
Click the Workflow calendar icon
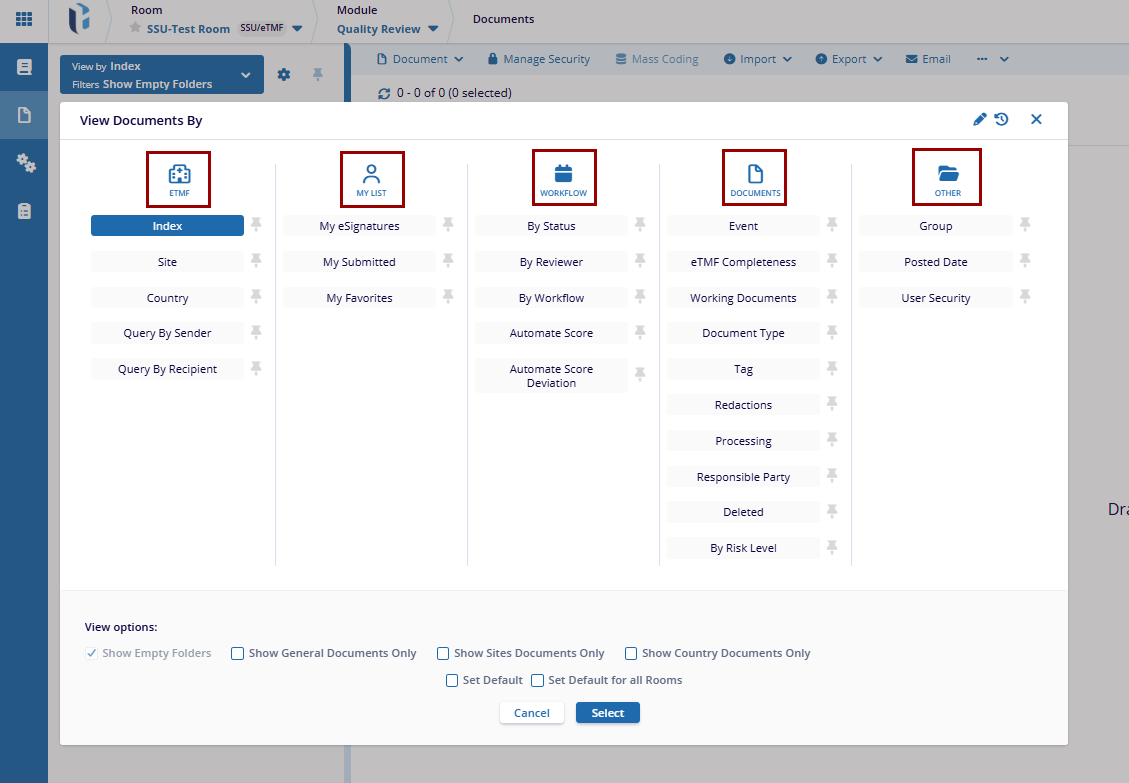point(563,173)
